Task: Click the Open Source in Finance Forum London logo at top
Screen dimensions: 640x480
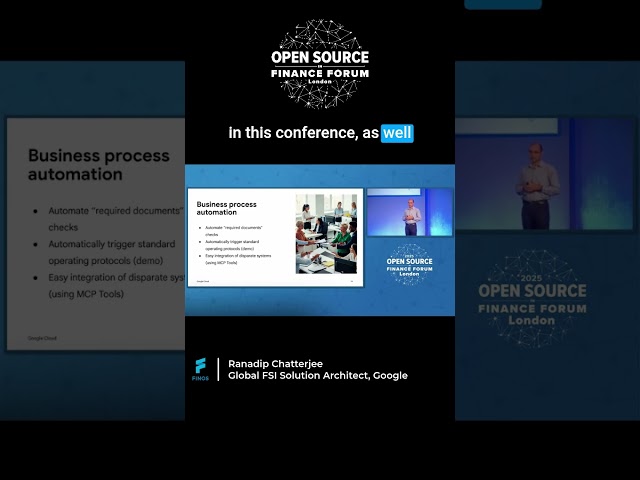Action: coord(320,64)
